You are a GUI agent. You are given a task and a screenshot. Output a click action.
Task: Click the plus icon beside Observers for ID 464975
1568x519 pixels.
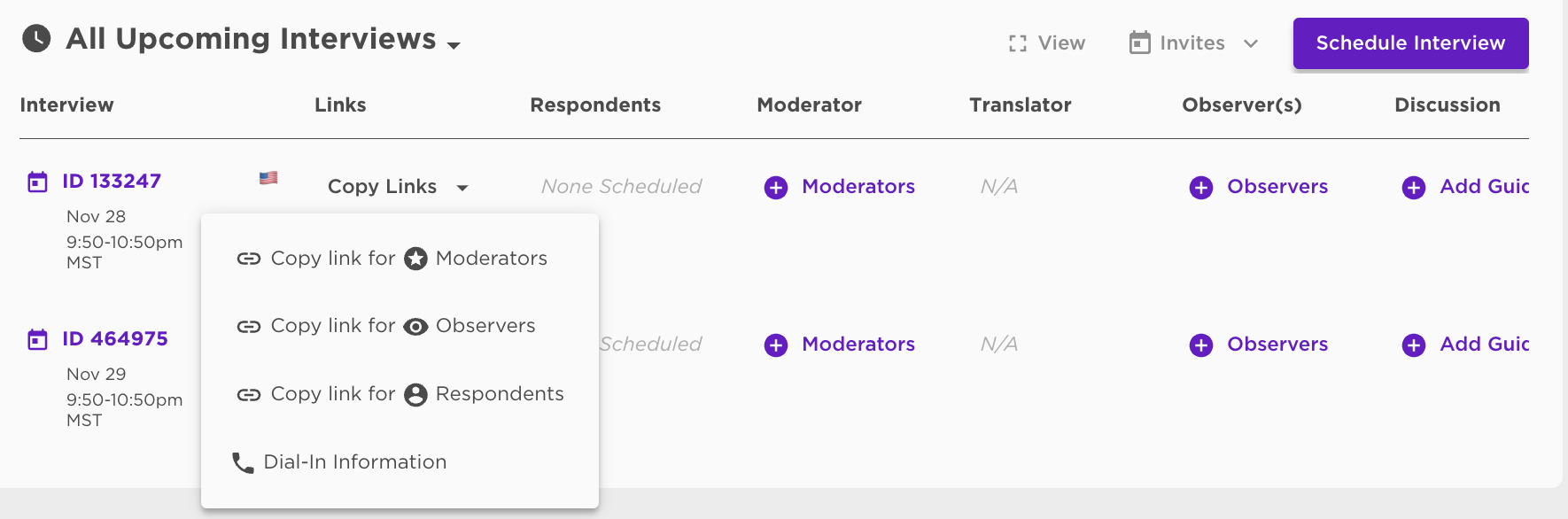(x=1201, y=345)
